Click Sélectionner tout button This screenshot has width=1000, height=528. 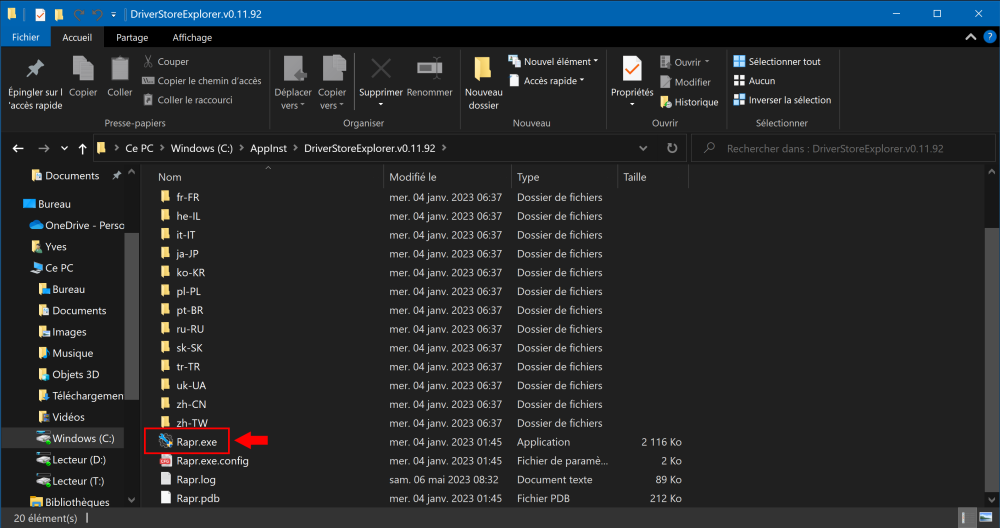tap(777, 62)
